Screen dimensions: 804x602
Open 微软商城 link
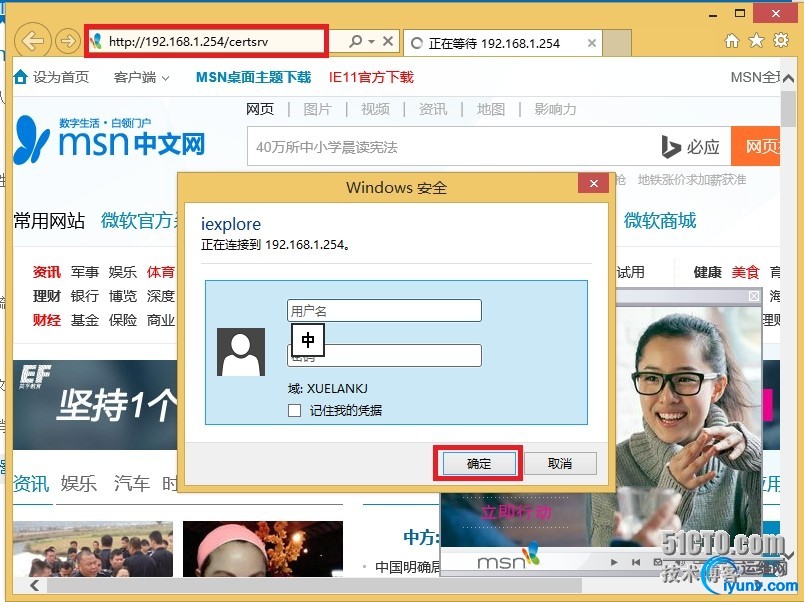coord(659,221)
